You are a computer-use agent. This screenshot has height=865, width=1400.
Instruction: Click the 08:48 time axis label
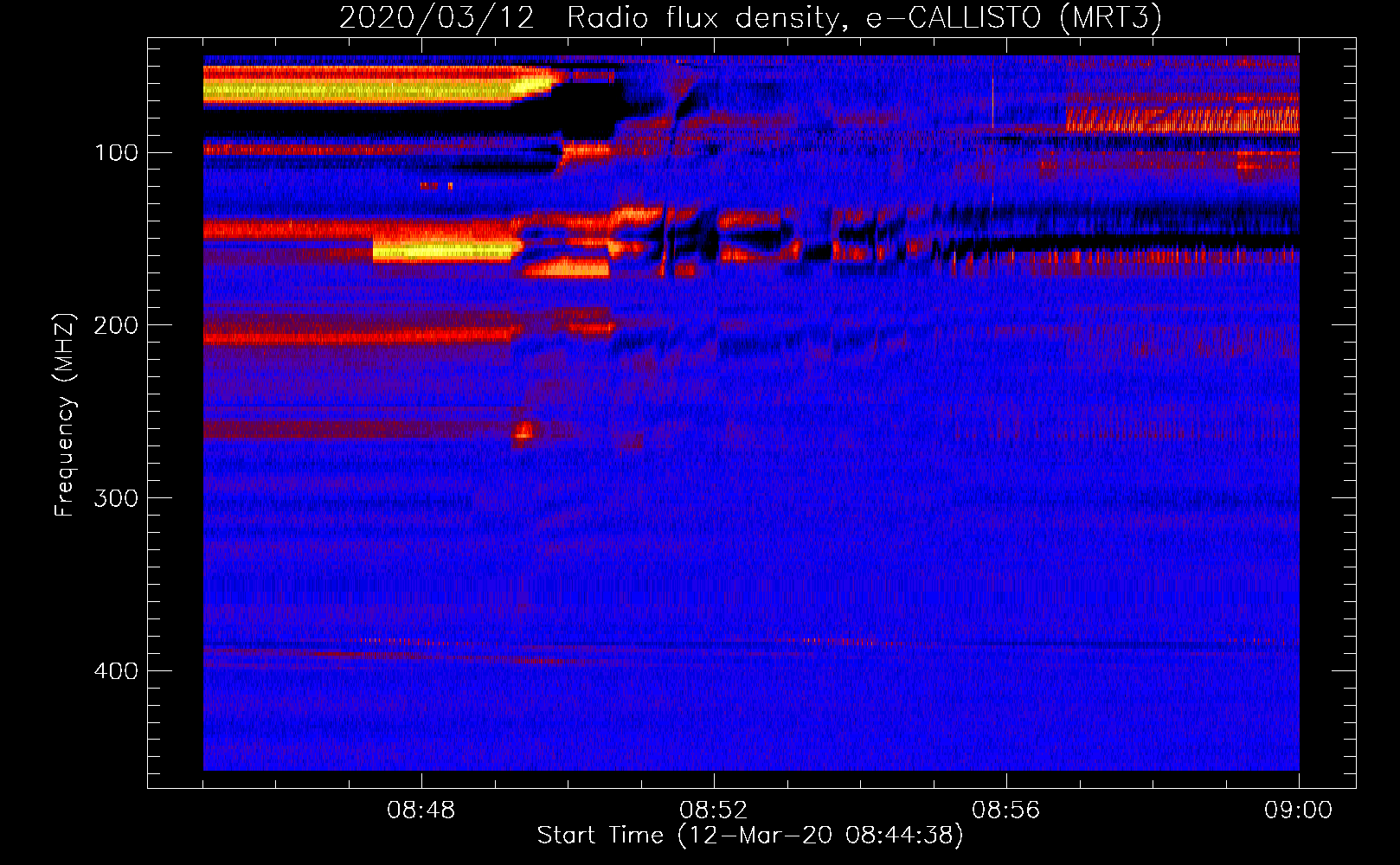(421, 811)
